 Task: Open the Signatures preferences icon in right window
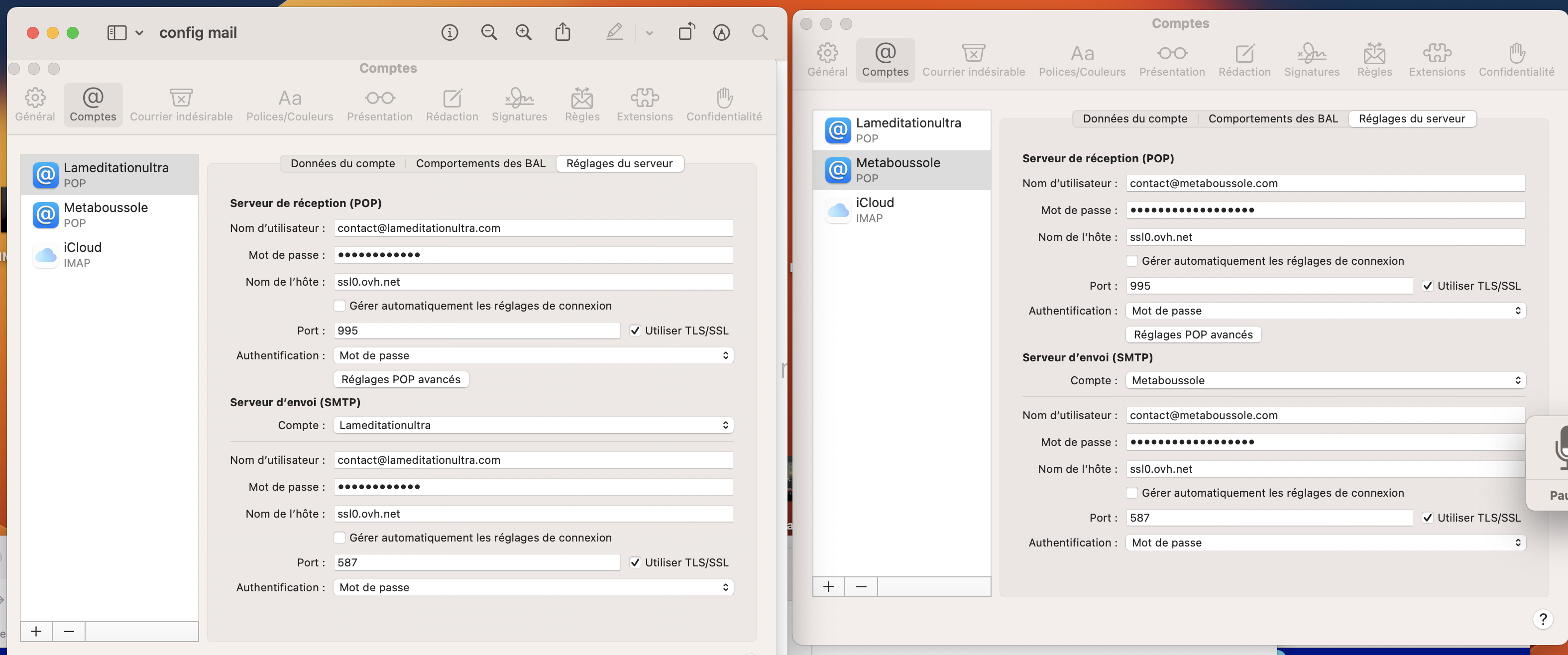1311,60
